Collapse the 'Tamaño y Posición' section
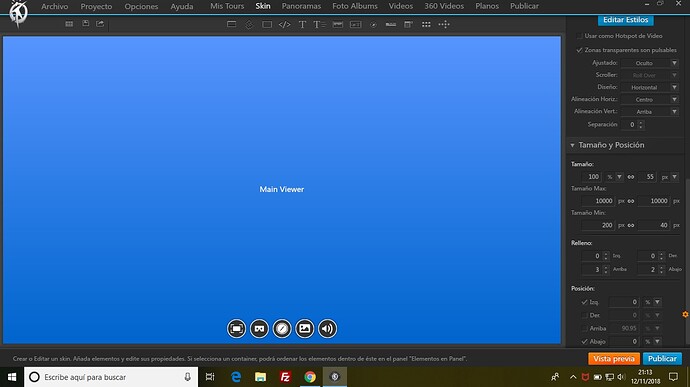 (x=573, y=145)
